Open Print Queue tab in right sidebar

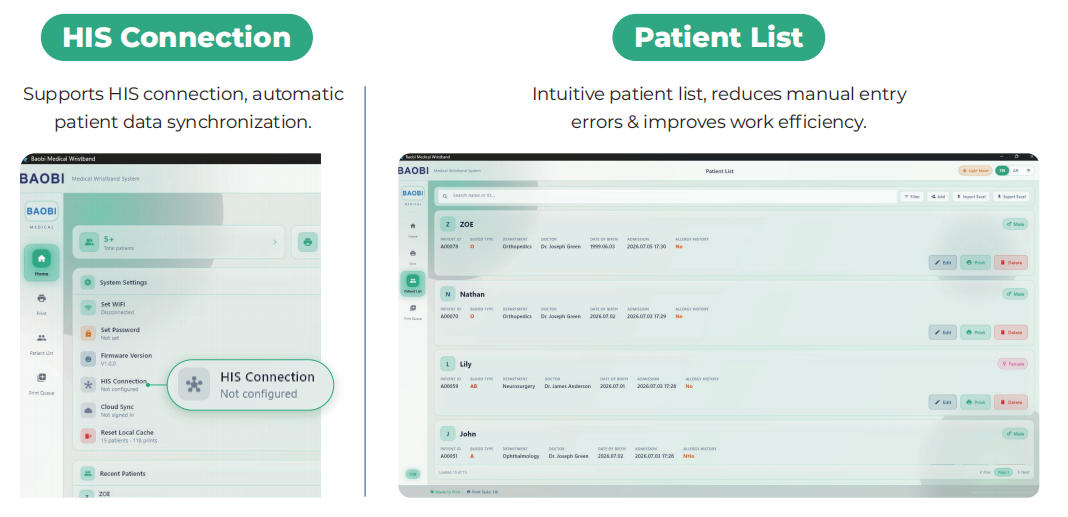pos(413,312)
